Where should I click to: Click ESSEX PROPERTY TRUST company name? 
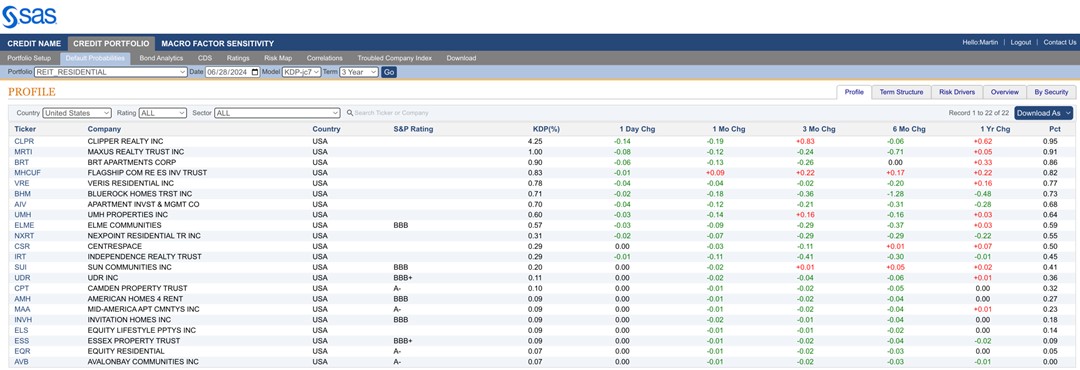pyautogui.click(x=134, y=340)
